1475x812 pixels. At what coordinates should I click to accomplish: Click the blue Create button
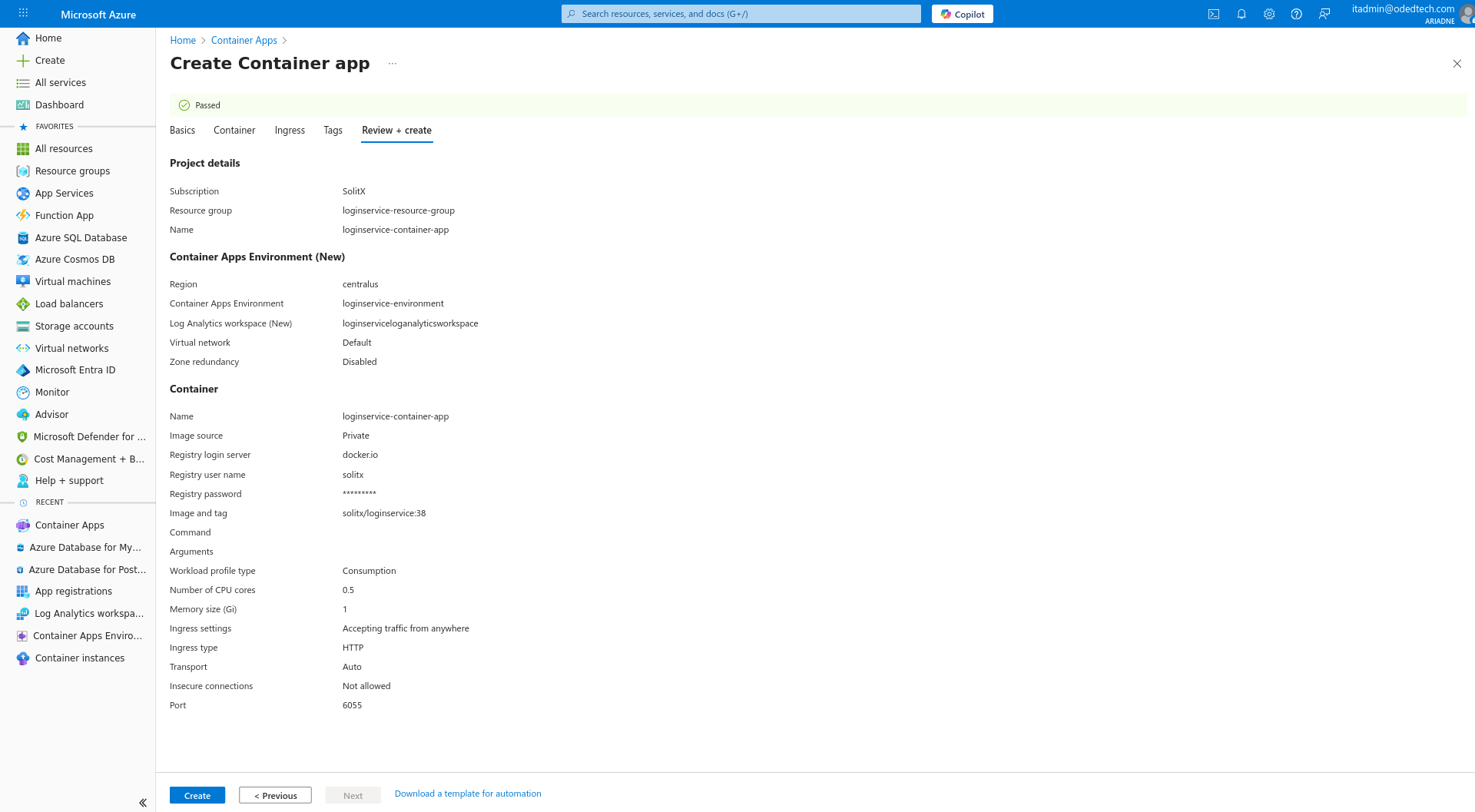point(197,795)
